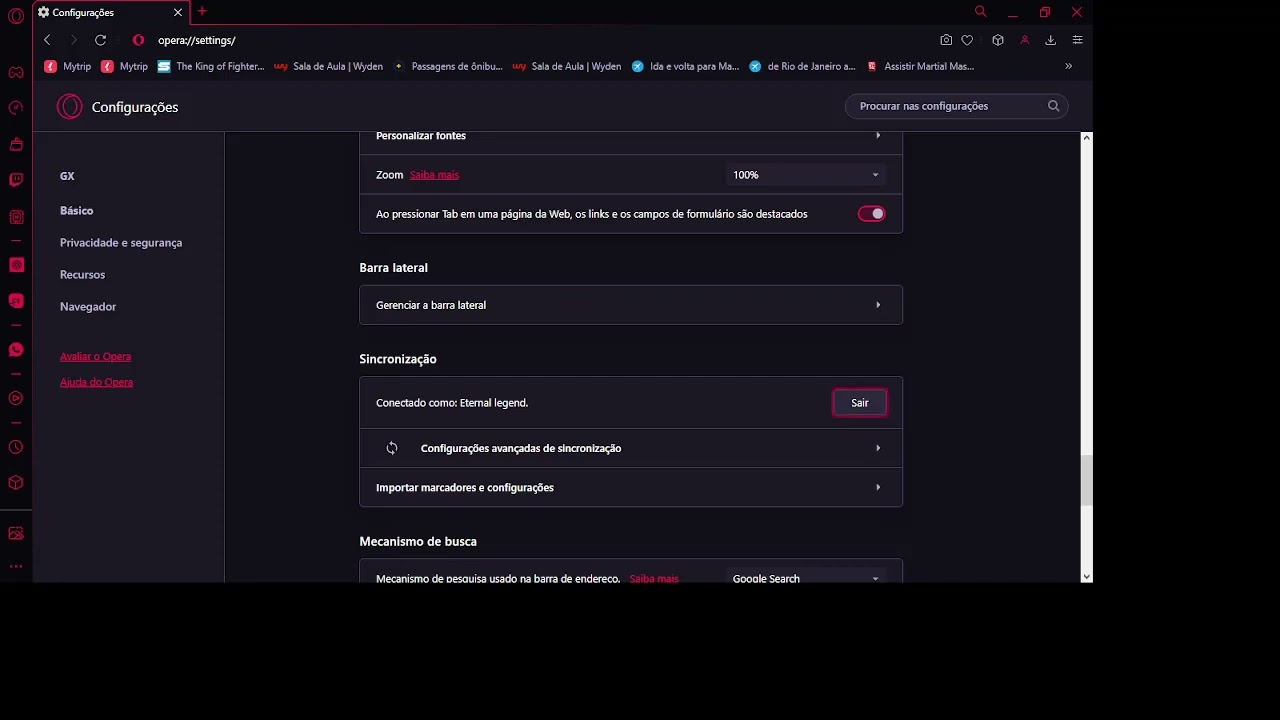The height and width of the screenshot is (720, 1280).
Task: Open Google Search engine dropdown
Action: [x=805, y=578]
